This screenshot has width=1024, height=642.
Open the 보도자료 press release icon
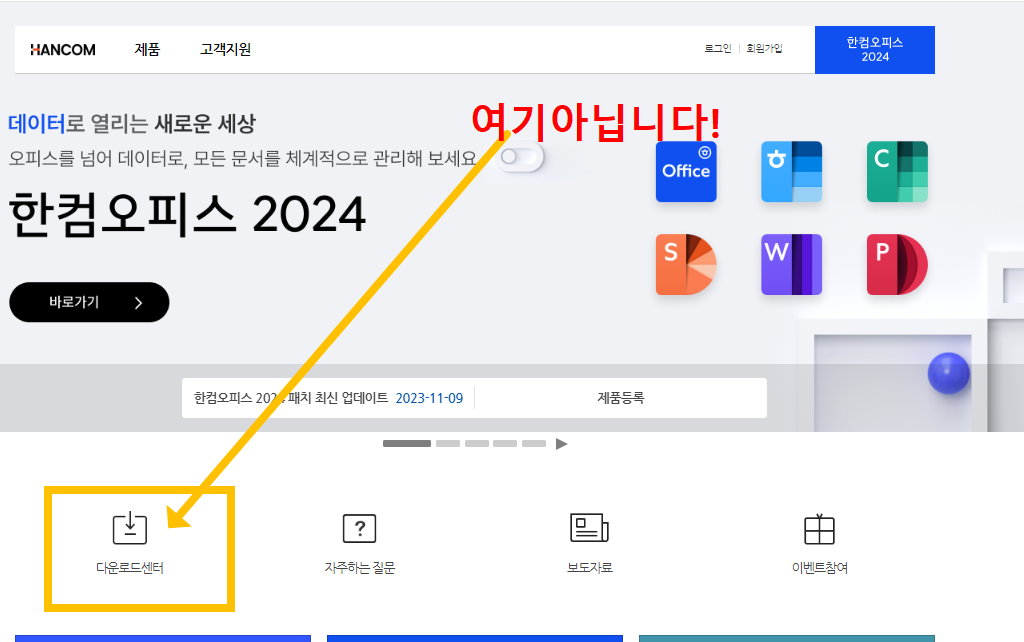587,528
